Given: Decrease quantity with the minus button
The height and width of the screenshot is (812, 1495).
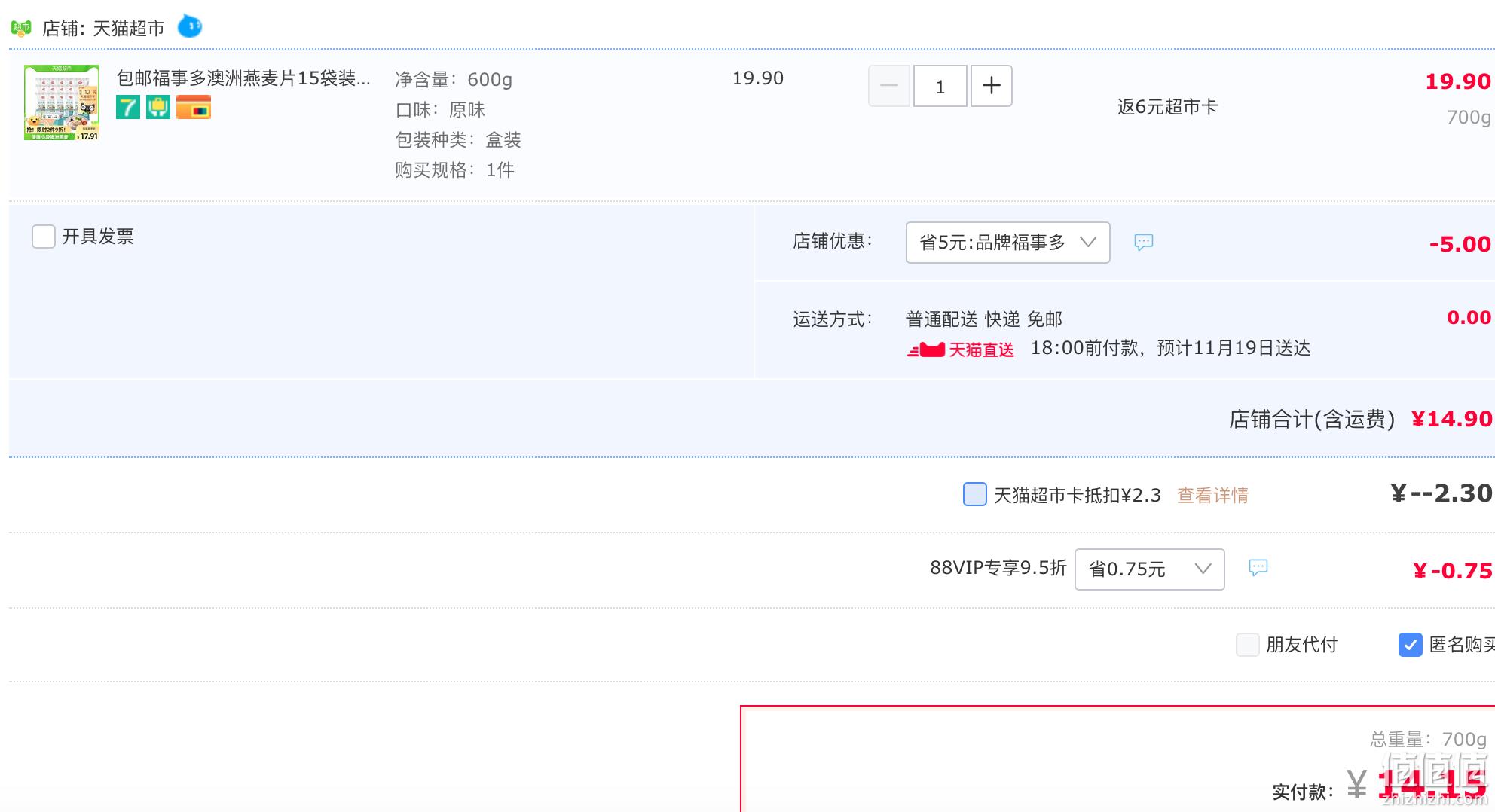Looking at the screenshot, I should 889,86.
